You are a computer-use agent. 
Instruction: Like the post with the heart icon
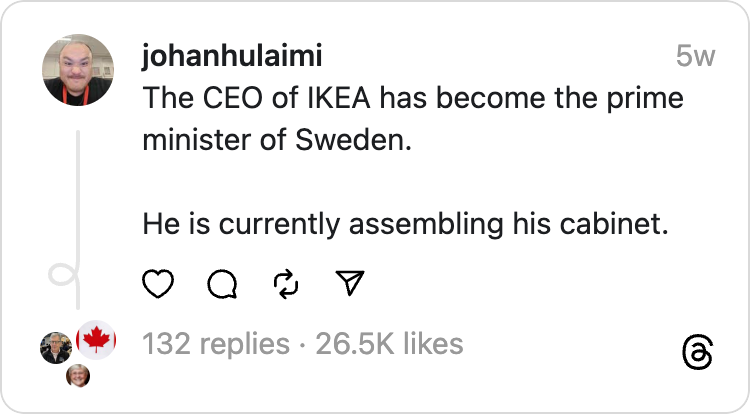pyautogui.click(x=159, y=285)
